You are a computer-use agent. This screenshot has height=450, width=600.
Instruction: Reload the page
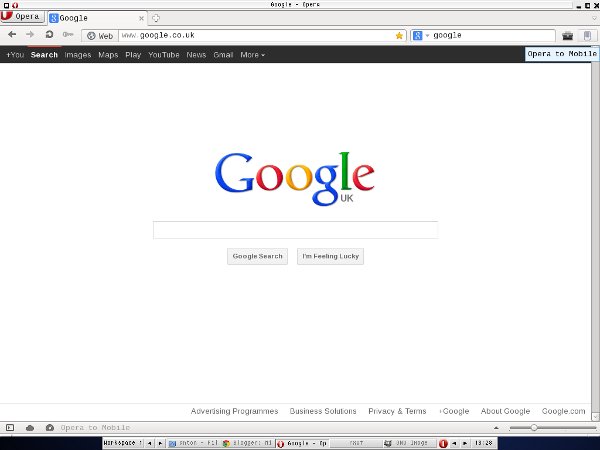coord(49,35)
